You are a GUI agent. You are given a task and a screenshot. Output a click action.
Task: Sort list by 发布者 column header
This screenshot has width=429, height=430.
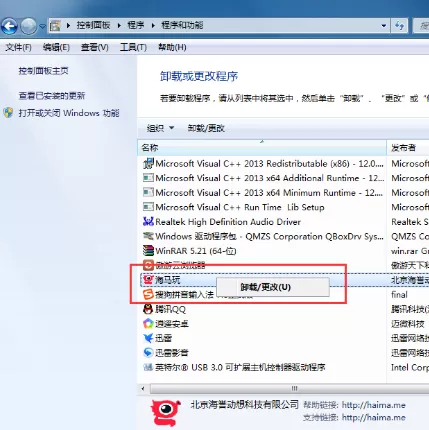point(408,148)
